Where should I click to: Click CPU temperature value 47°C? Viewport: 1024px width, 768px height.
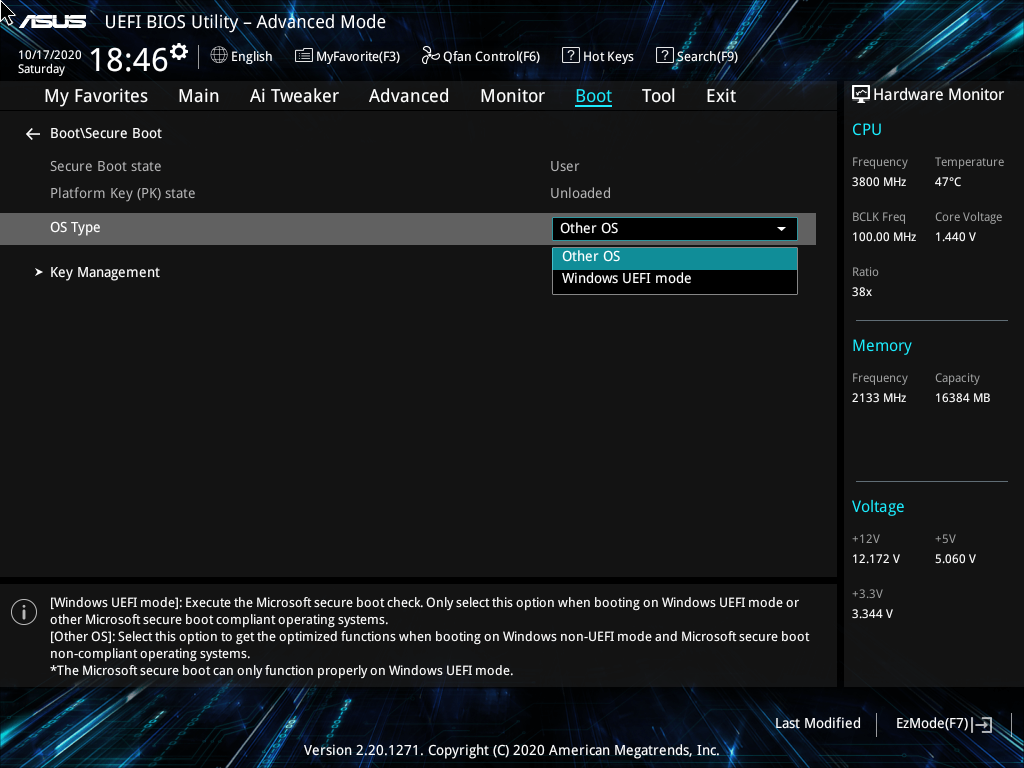pyautogui.click(x=948, y=182)
